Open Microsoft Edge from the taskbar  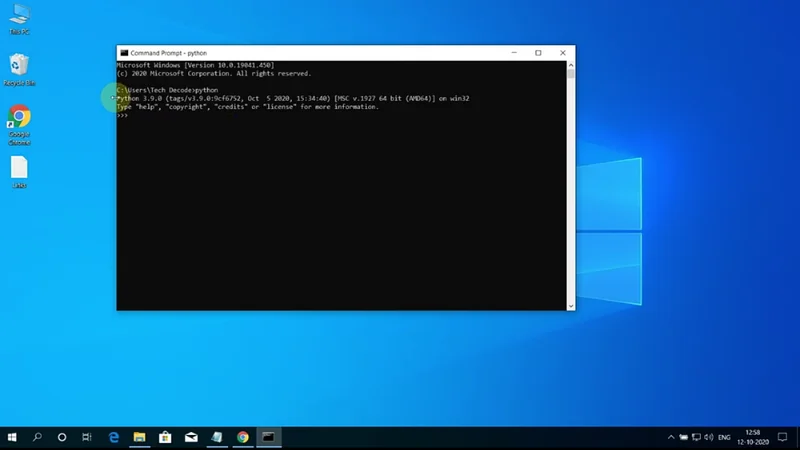(x=114, y=437)
